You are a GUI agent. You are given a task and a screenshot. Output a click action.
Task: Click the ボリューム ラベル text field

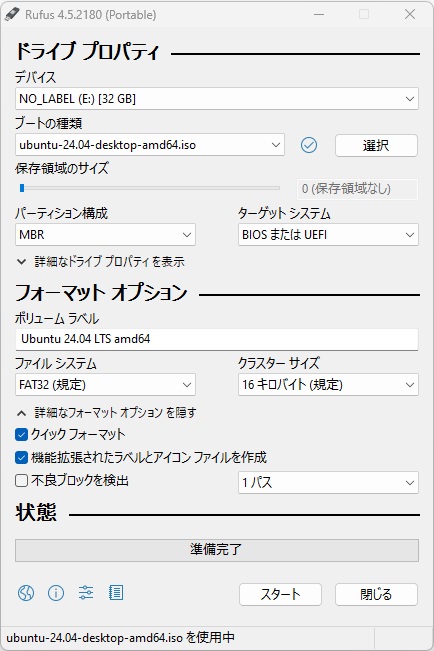tap(216, 339)
